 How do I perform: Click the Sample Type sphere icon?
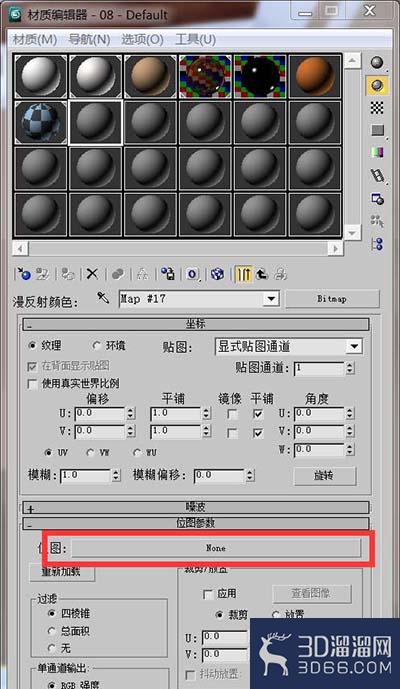coord(377,62)
